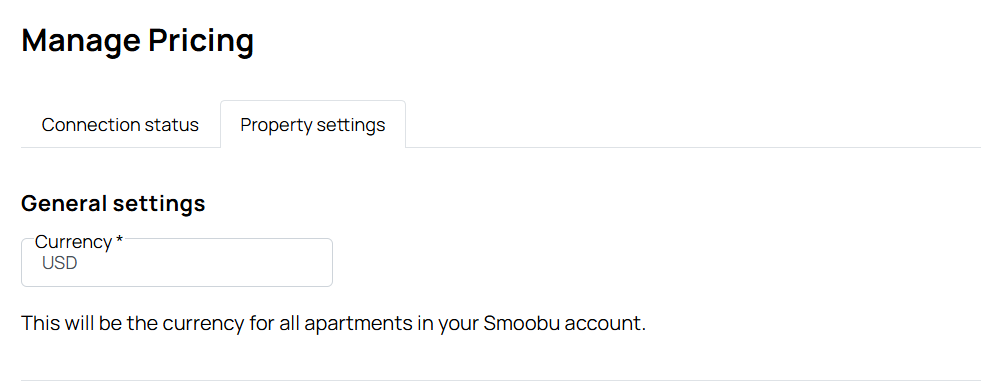Screen dimensions: 981x390
Task: Open the Currency field showing USD
Action: (x=177, y=262)
